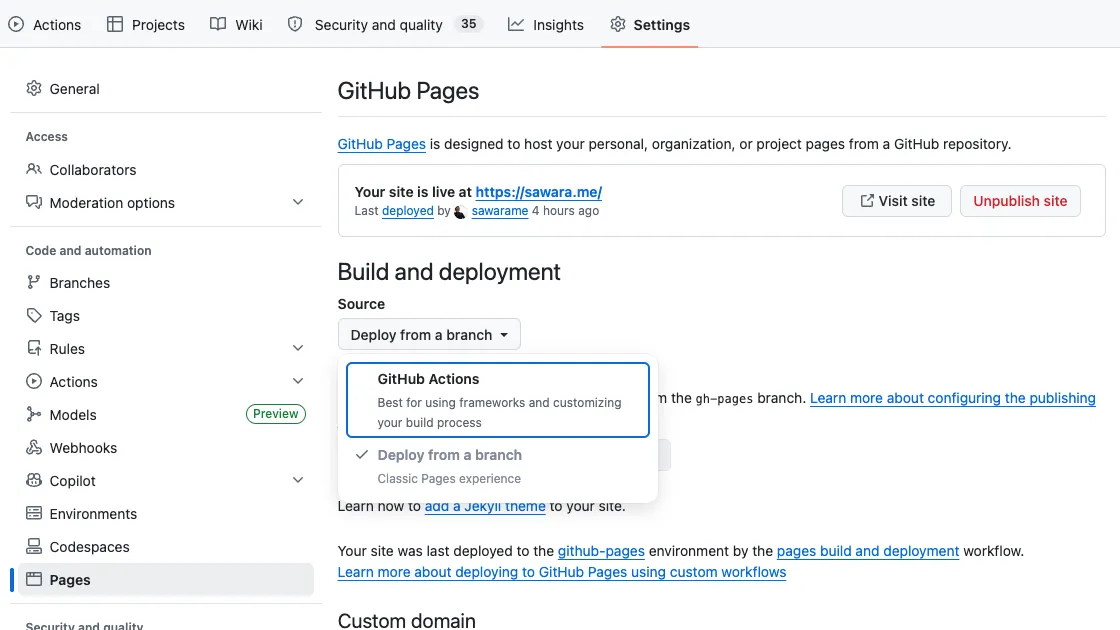Screen dimensions: 1120x630
Task: Click the Moderation options comment icon
Action: pyautogui.click(x=34, y=202)
